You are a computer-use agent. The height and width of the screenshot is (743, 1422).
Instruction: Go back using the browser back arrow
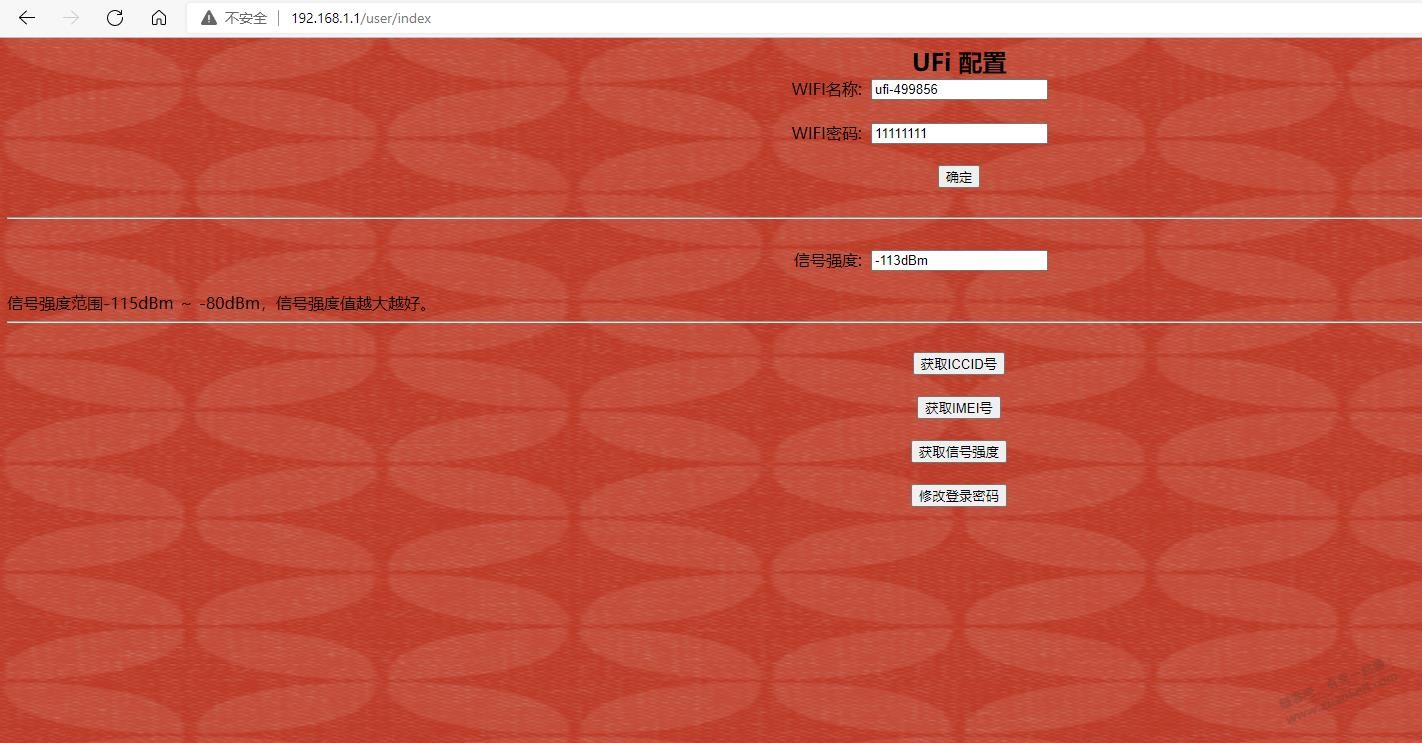tap(27, 18)
